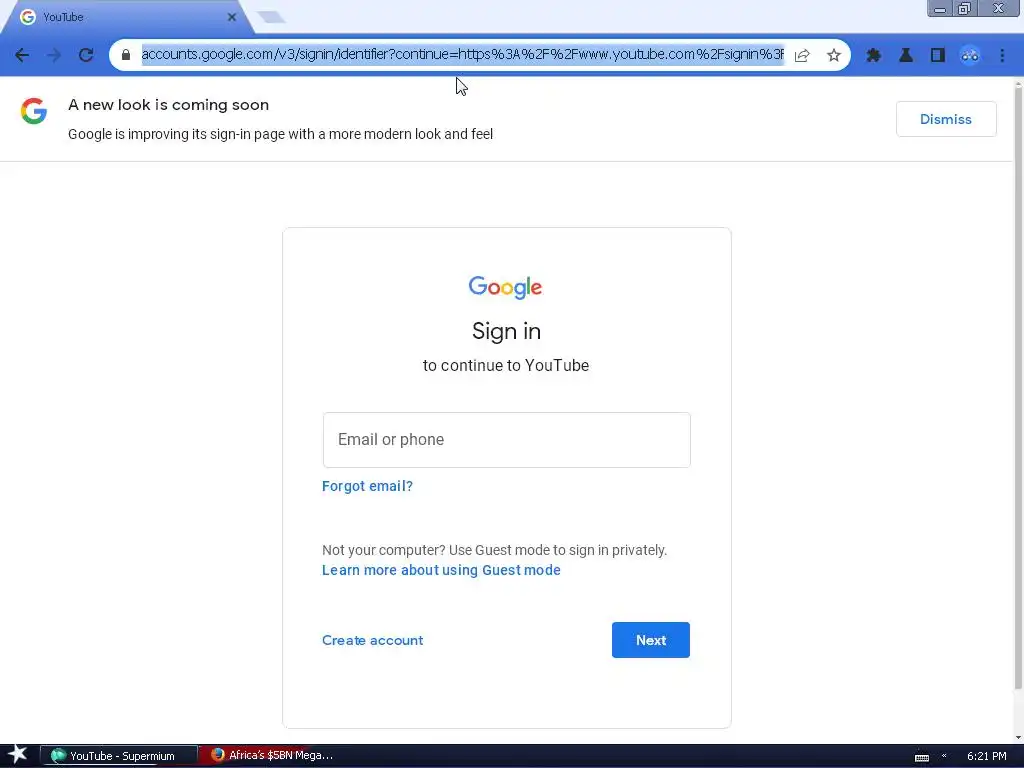
Task: Click the 'Sign in' heading text
Action: (506, 331)
